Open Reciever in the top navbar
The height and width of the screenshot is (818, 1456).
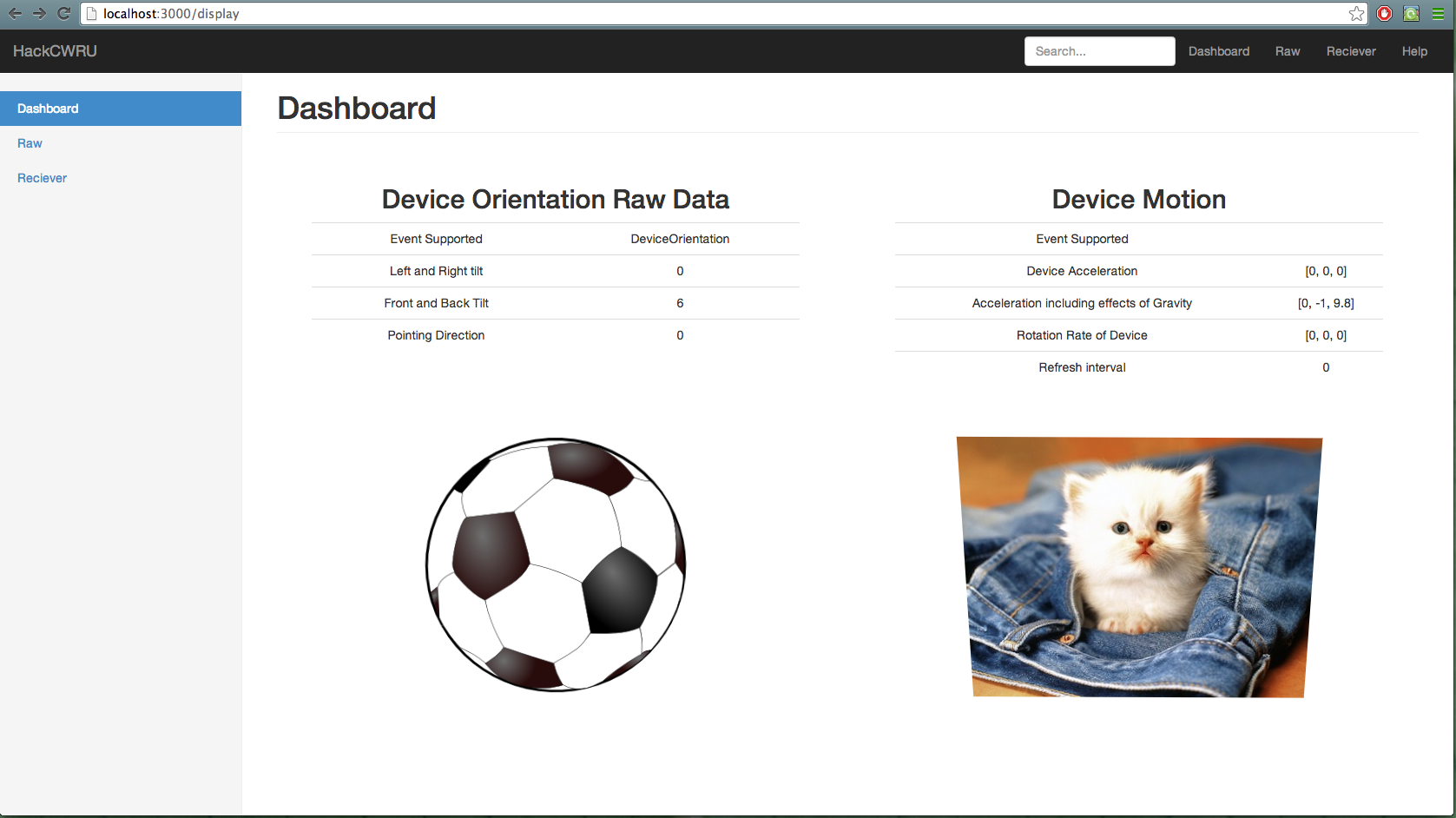tap(1351, 51)
